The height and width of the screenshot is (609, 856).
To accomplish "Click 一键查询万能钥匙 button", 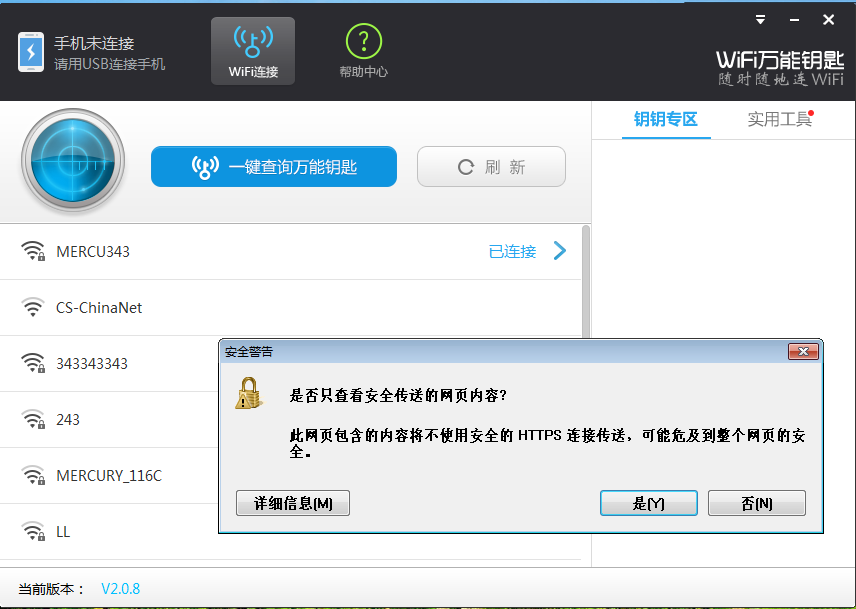I will 274,166.
